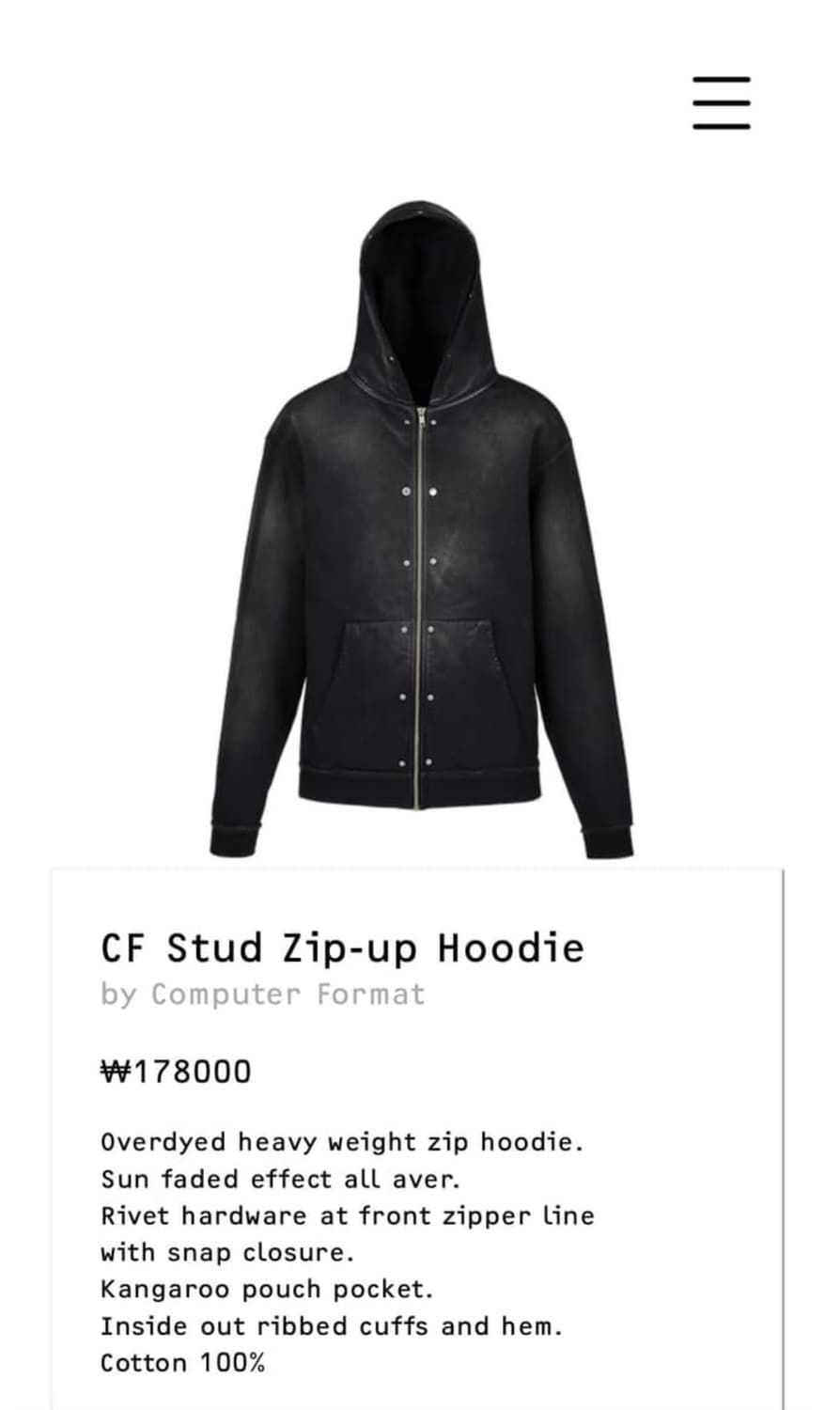Viewport: 840px width, 1410px height.
Task: Select the CF Stud Zip-up Hoodie title
Action: tap(342, 948)
